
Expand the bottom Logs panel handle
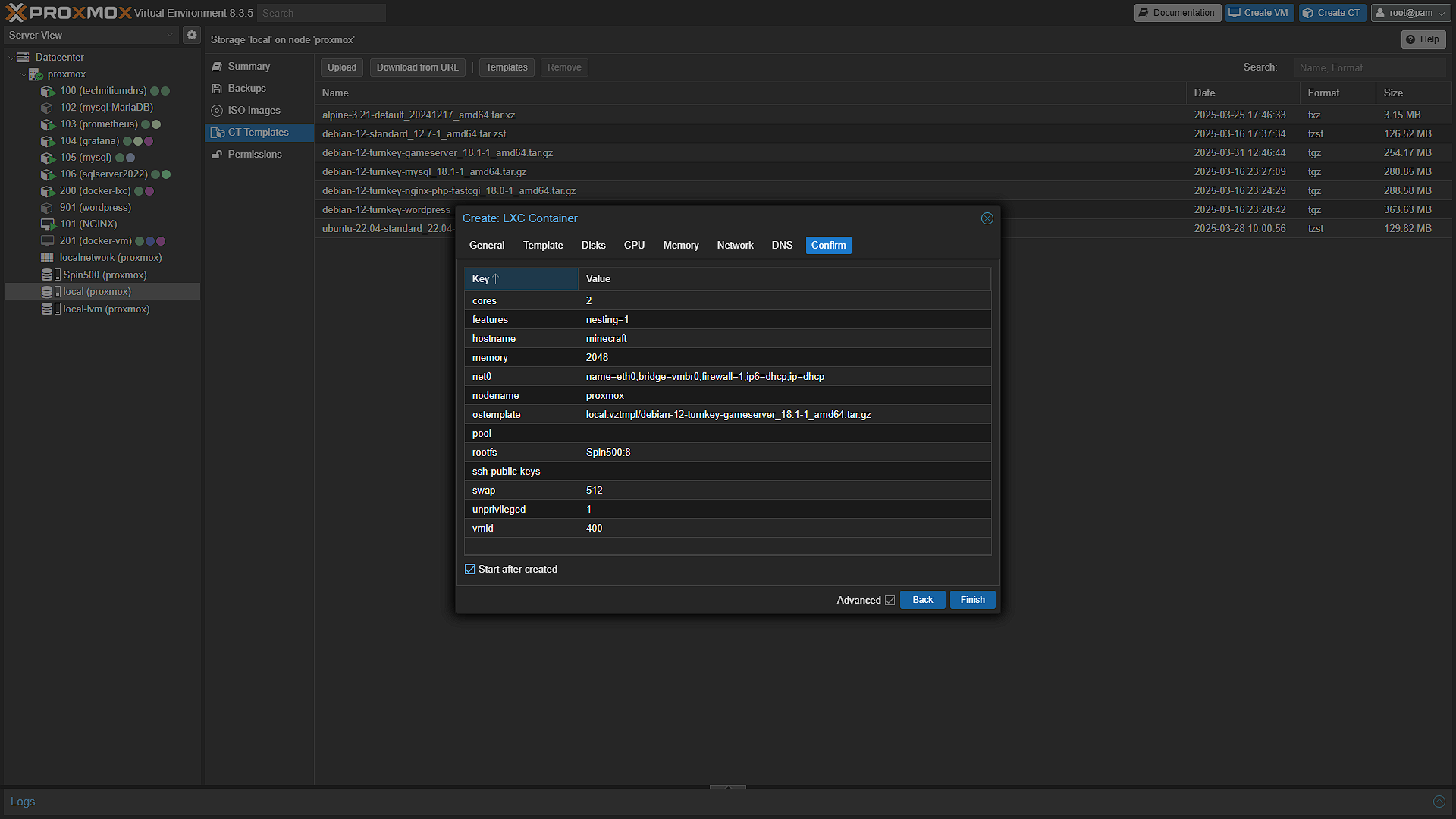coord(728,787)
